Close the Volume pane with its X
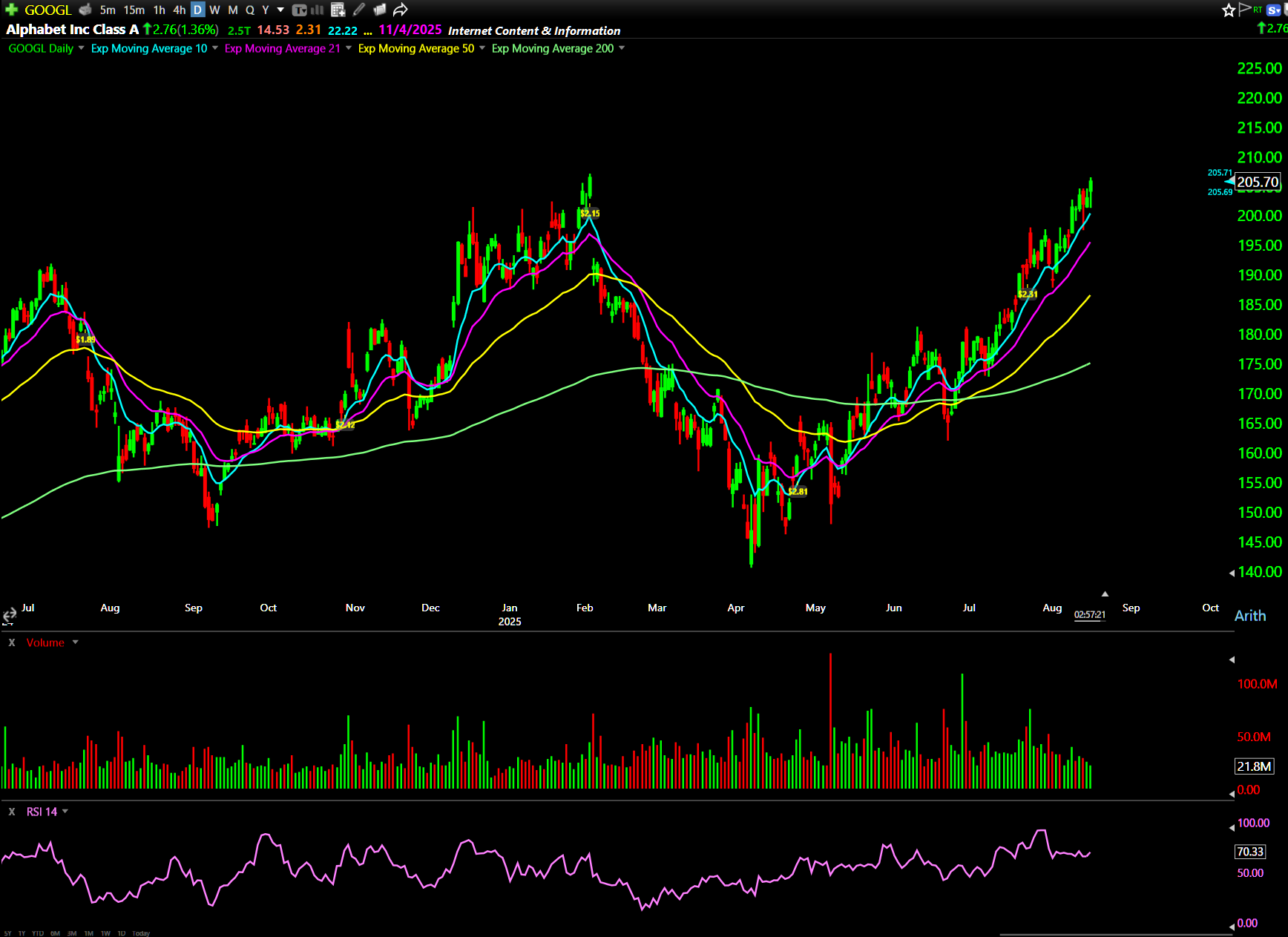This screenshot has width=1288, height=937. (x=12, y=642)
